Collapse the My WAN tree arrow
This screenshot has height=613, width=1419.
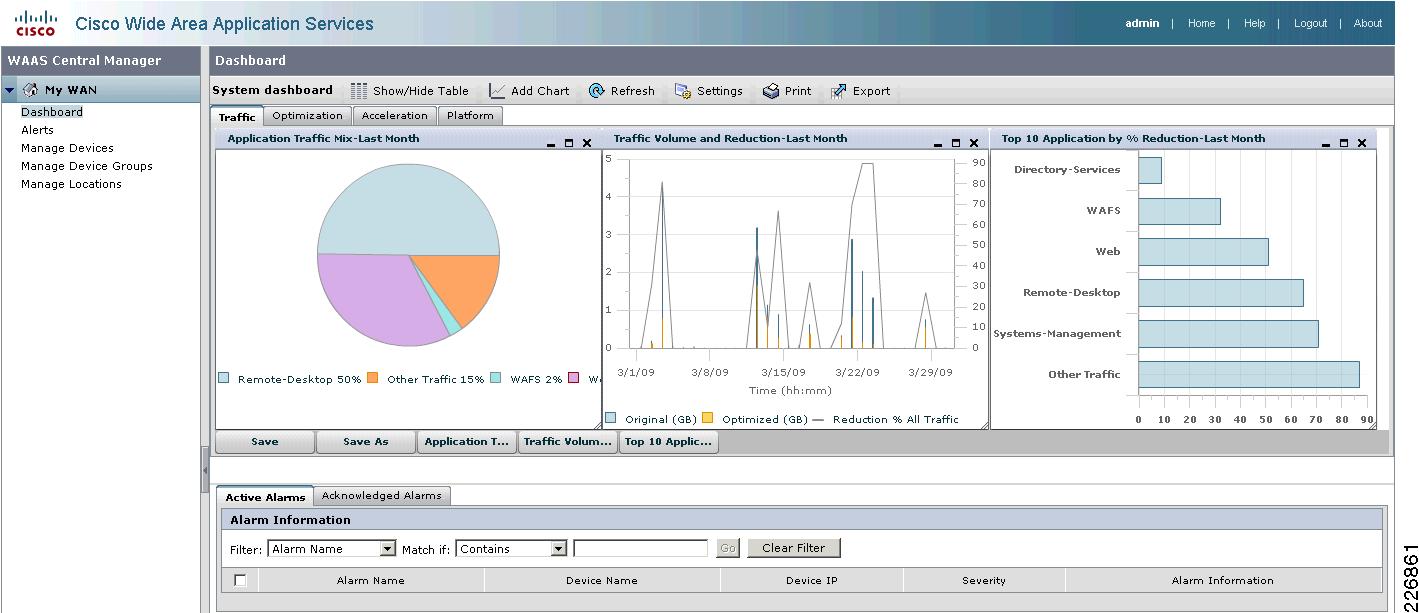10,90
